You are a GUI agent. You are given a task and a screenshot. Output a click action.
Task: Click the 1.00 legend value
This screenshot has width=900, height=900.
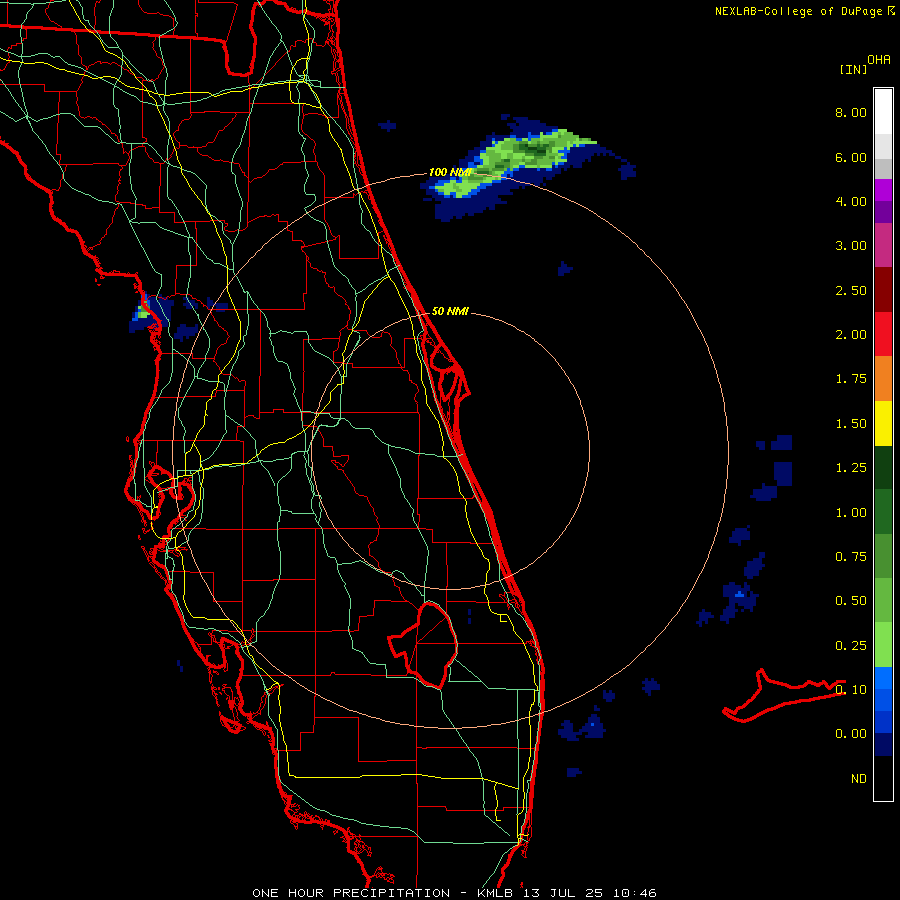click(851, 513)
